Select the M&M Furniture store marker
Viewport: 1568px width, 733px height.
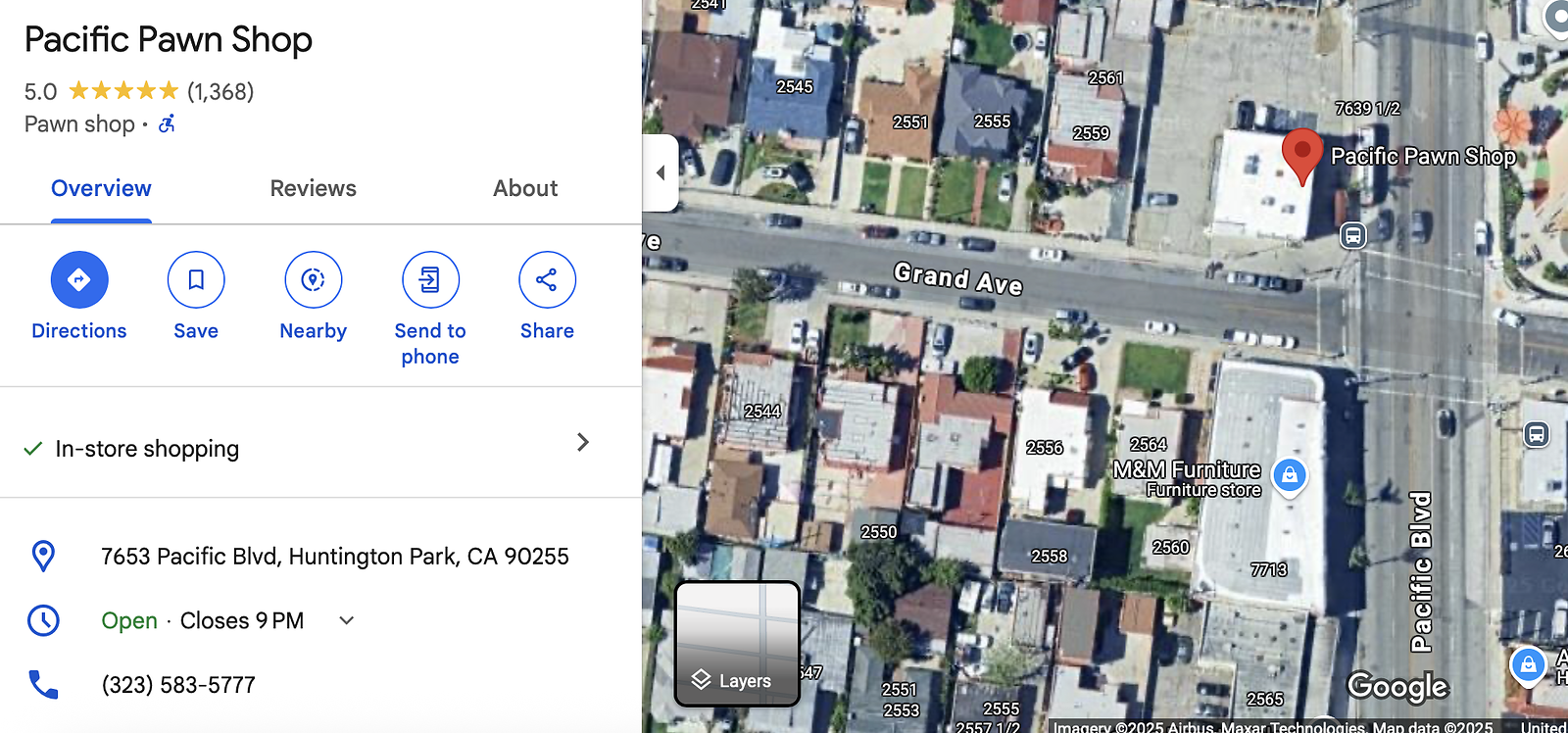(x=1290, y=476)
